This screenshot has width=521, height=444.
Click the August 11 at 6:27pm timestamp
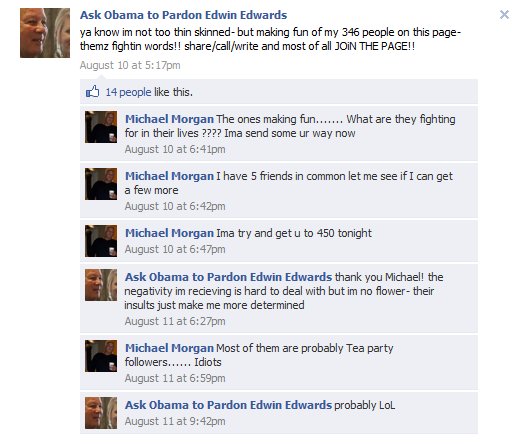tap(175, 321)
